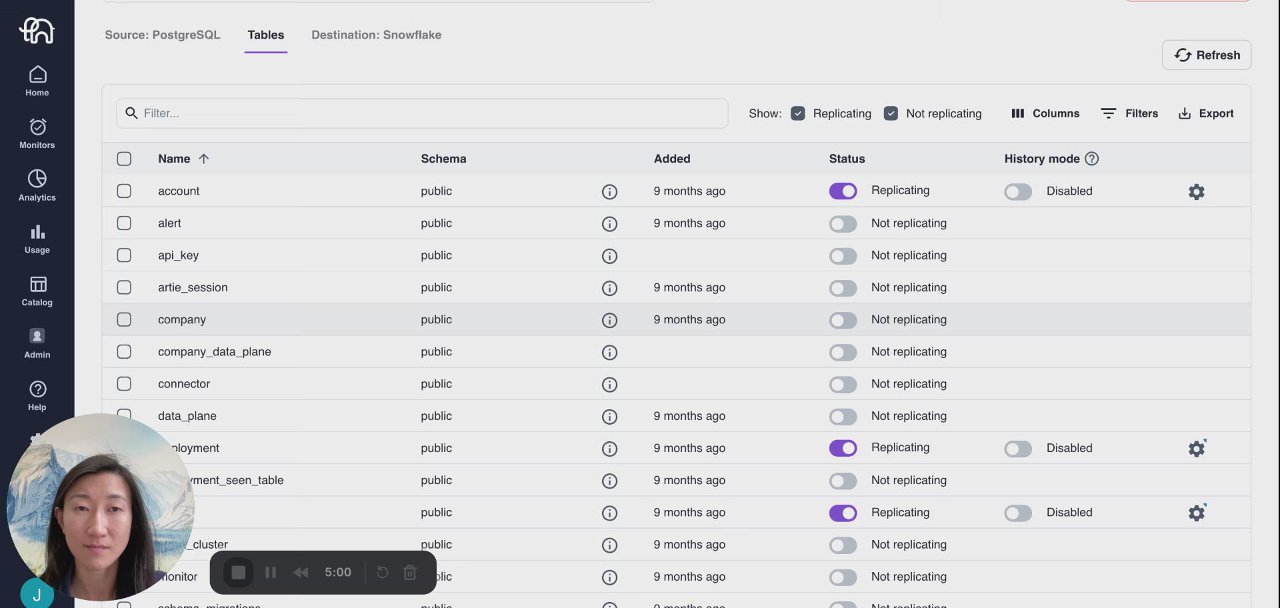Disable replication toggle for account table
The image size is (1280, 608).
click(x=843, y=191)
